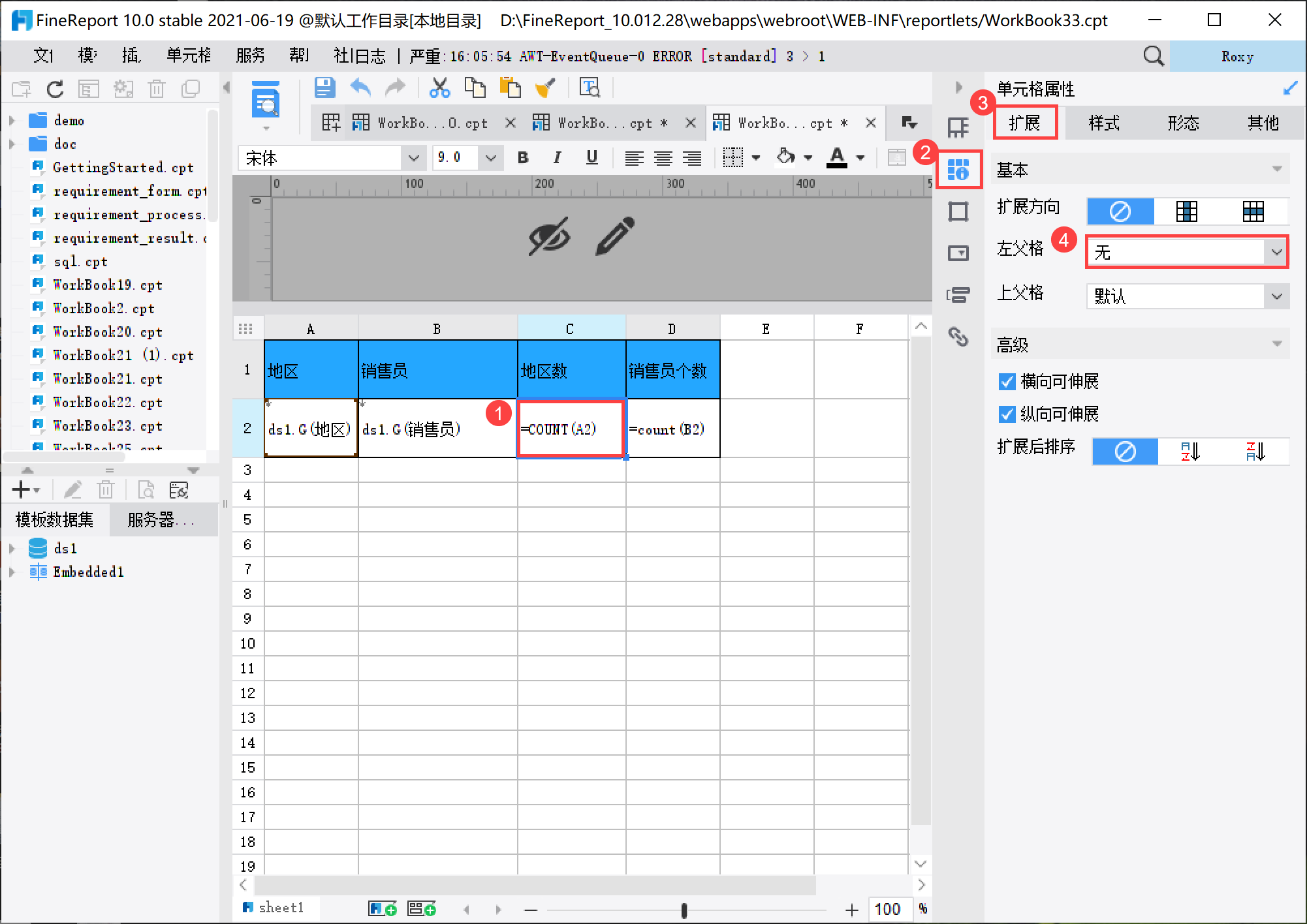Open the 上父格 dropdown

(x=1276, y=297)
